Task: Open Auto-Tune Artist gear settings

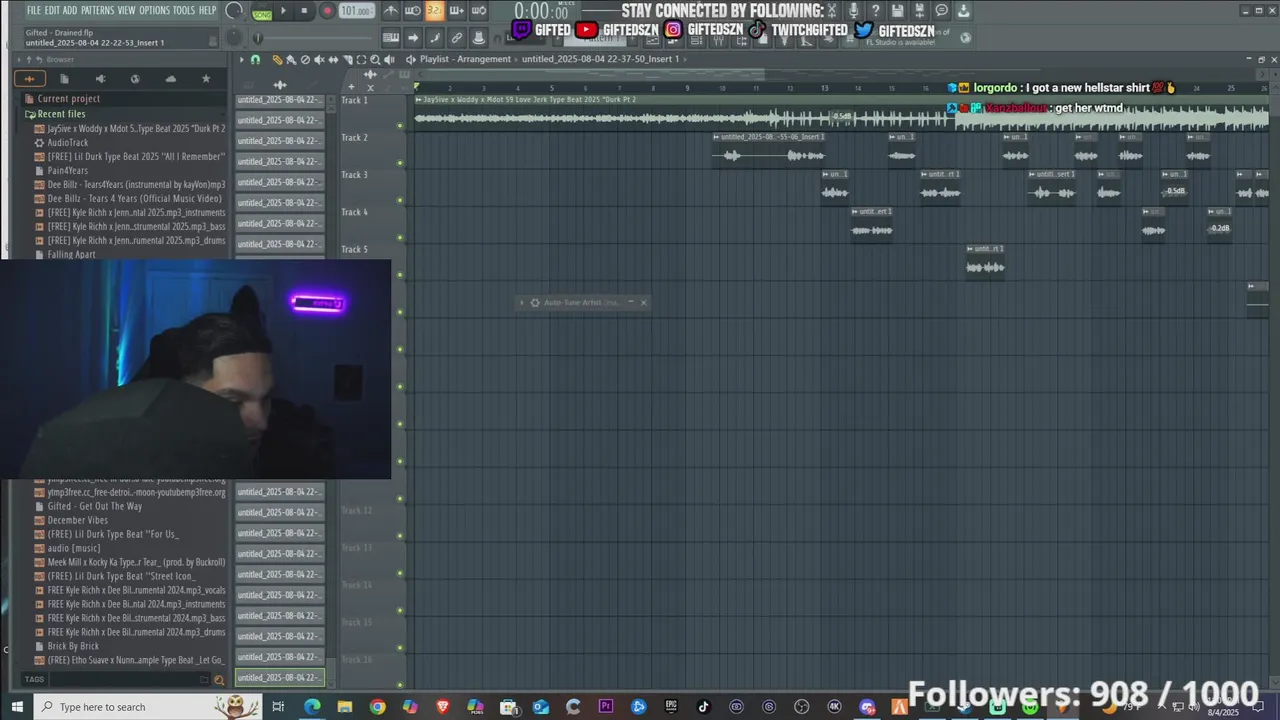Action: click(x=534, y=302)
